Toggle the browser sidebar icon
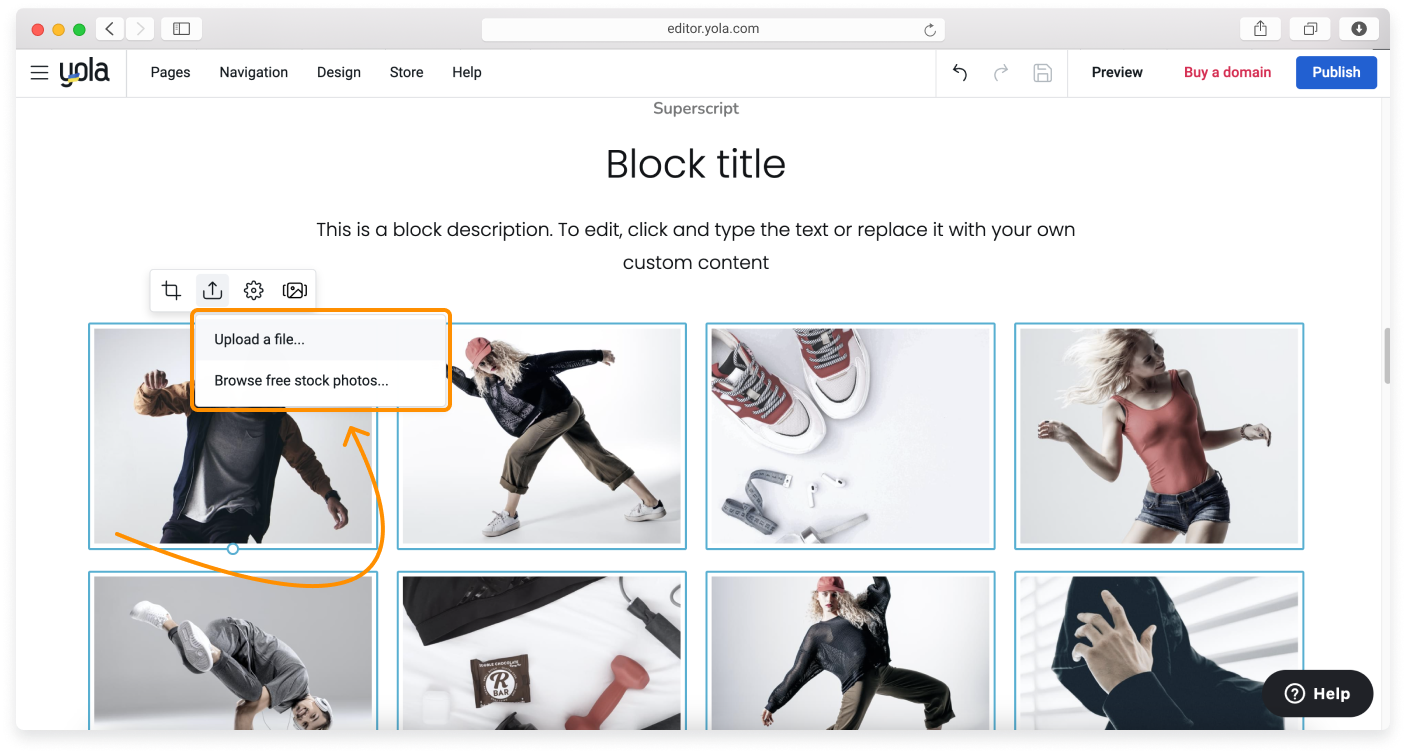 coord(181,28)
